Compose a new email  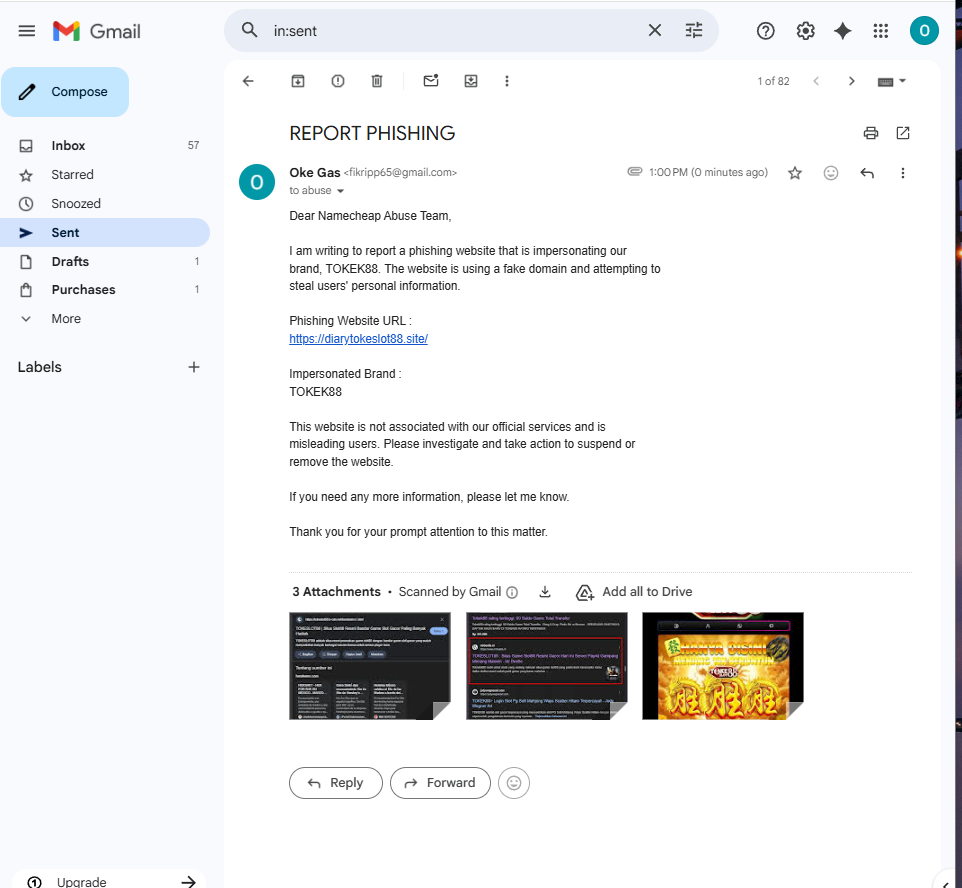pyautogui.click(x=65, y=92)
